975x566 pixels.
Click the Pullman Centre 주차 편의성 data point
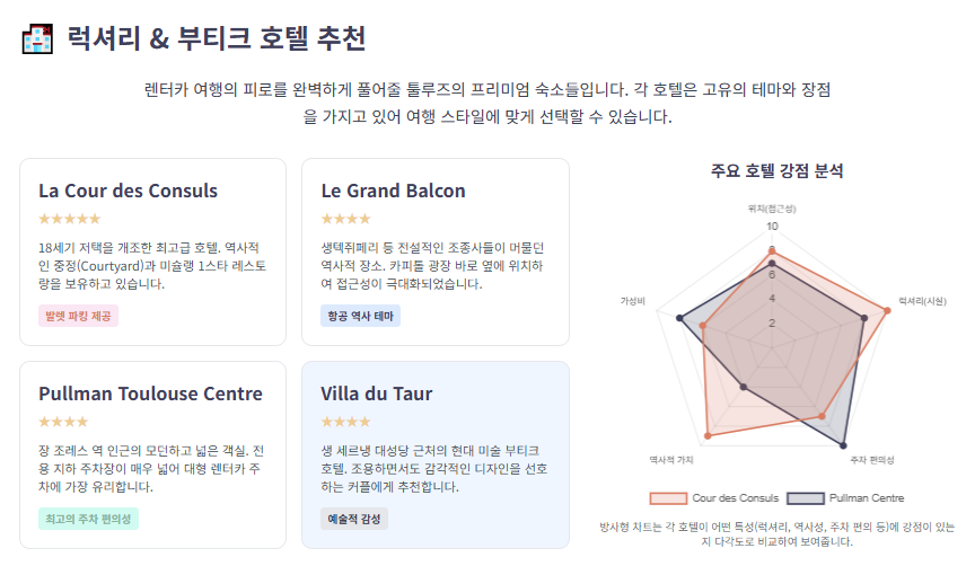843,445
